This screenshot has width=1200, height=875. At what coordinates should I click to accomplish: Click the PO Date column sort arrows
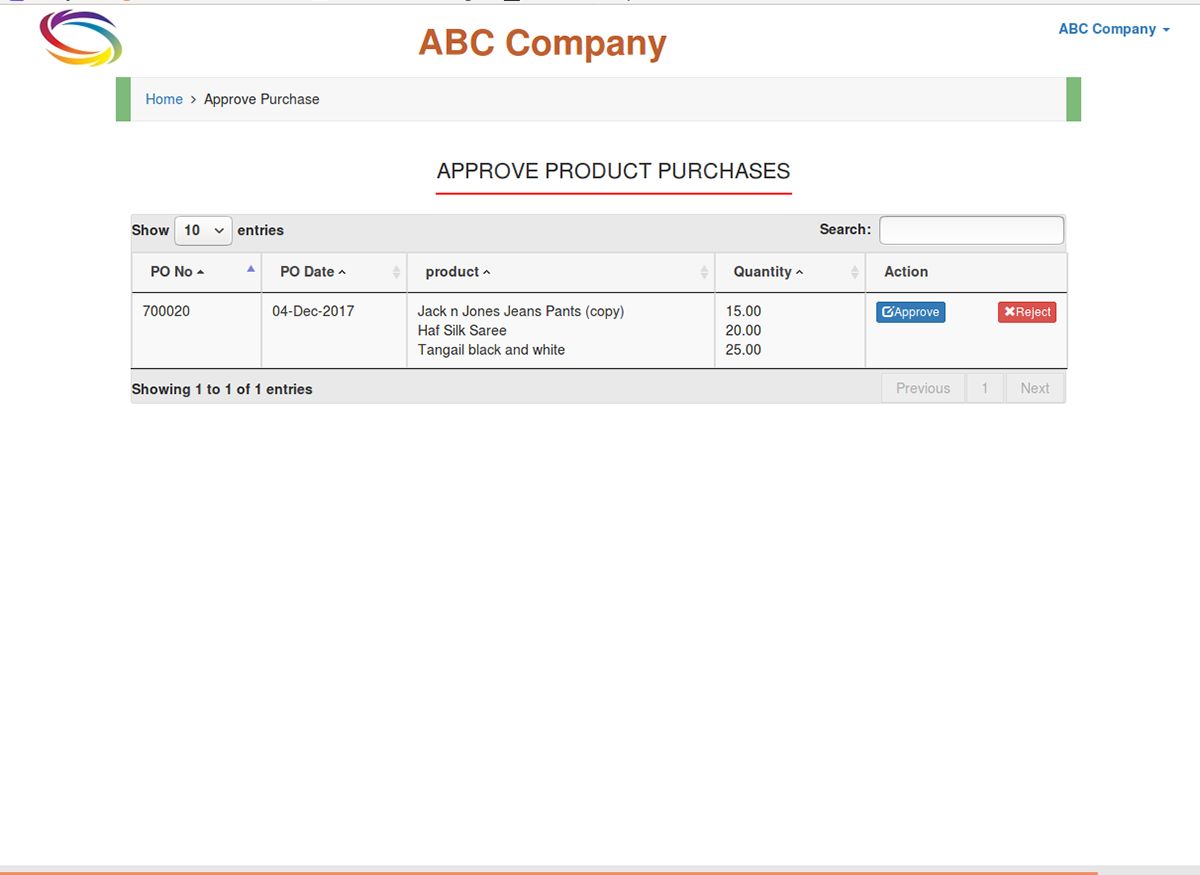click(x=396, y=272)
